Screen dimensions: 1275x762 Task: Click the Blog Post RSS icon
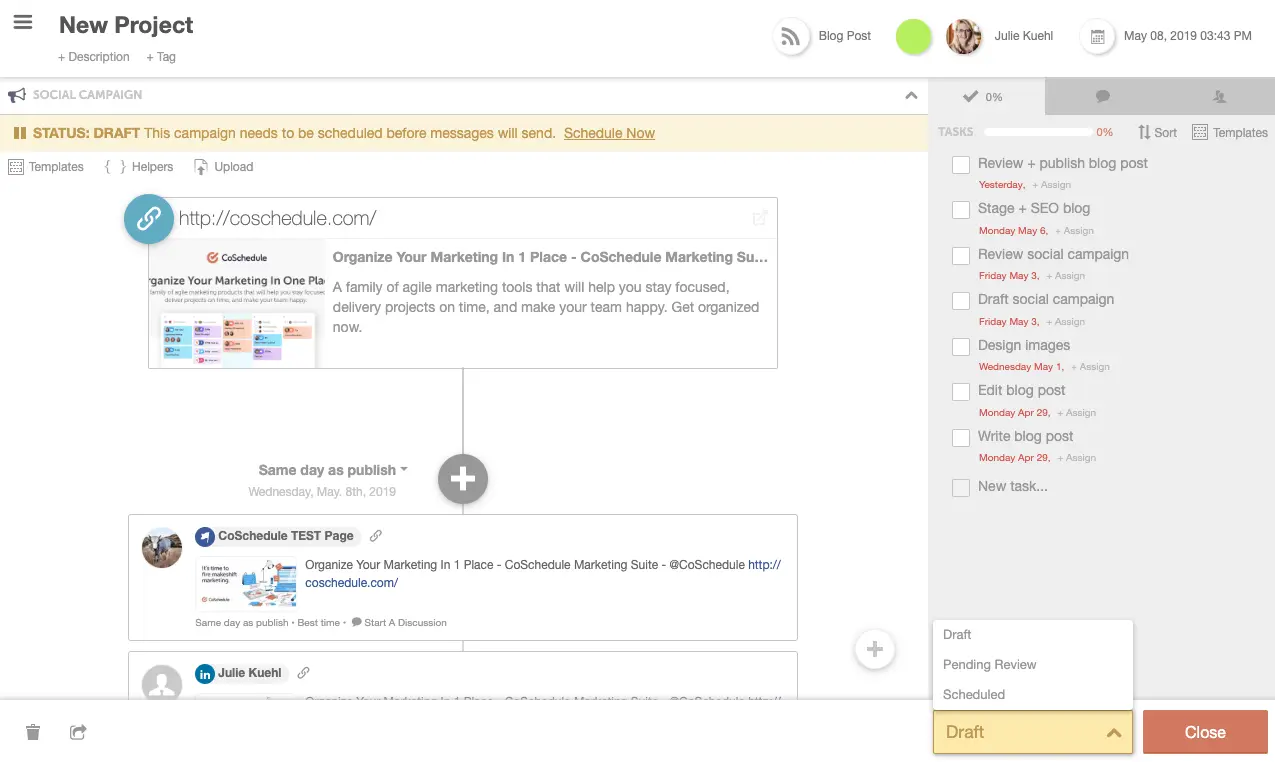[791, 36]
